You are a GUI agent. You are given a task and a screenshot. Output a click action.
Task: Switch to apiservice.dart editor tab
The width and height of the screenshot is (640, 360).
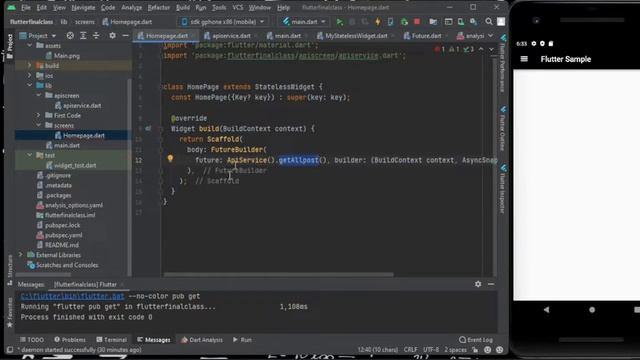pos(231,36)
